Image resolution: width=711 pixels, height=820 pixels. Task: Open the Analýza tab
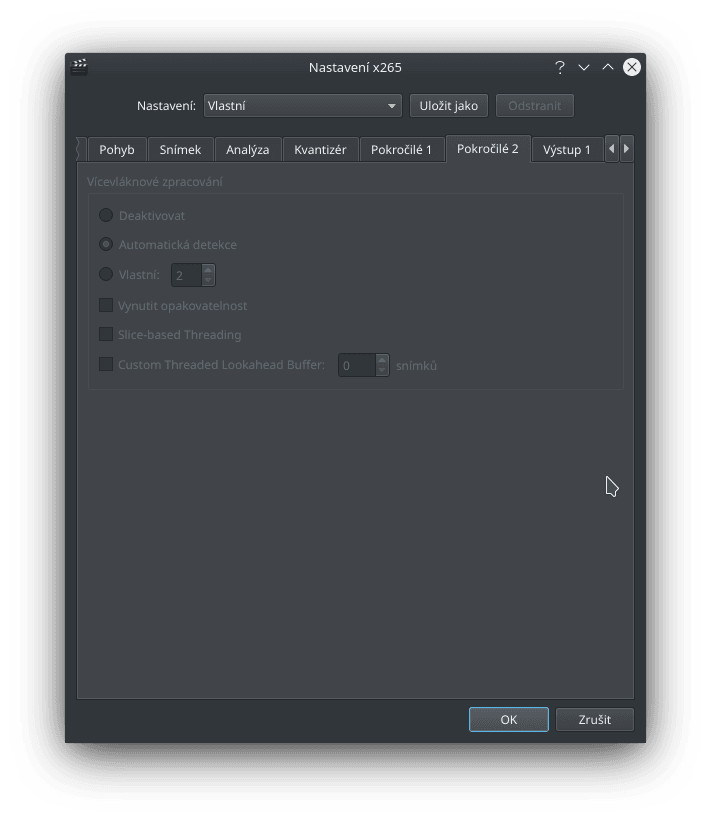click(x=248, y=150)
